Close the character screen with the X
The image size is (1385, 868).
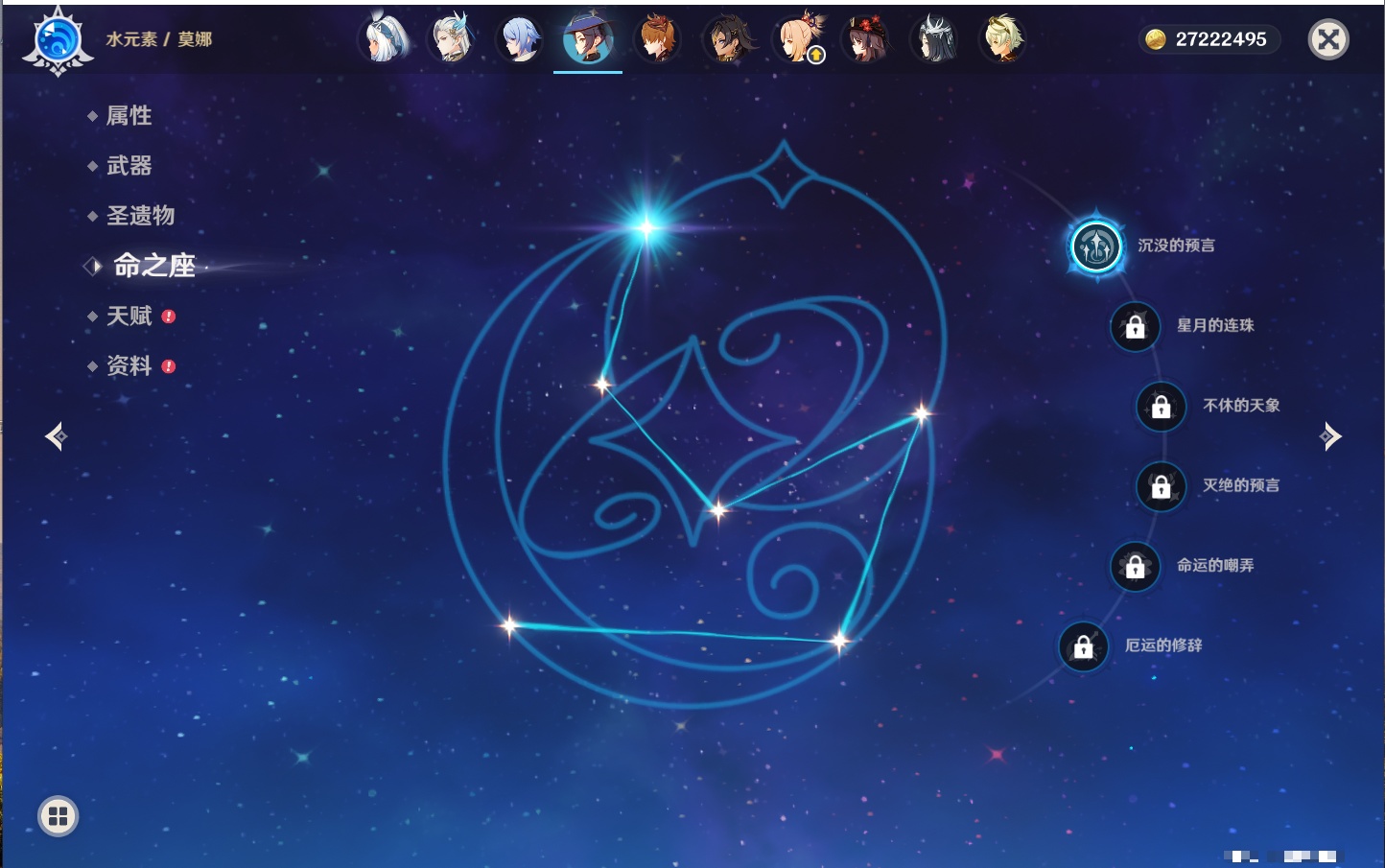tap(1328, 39)
